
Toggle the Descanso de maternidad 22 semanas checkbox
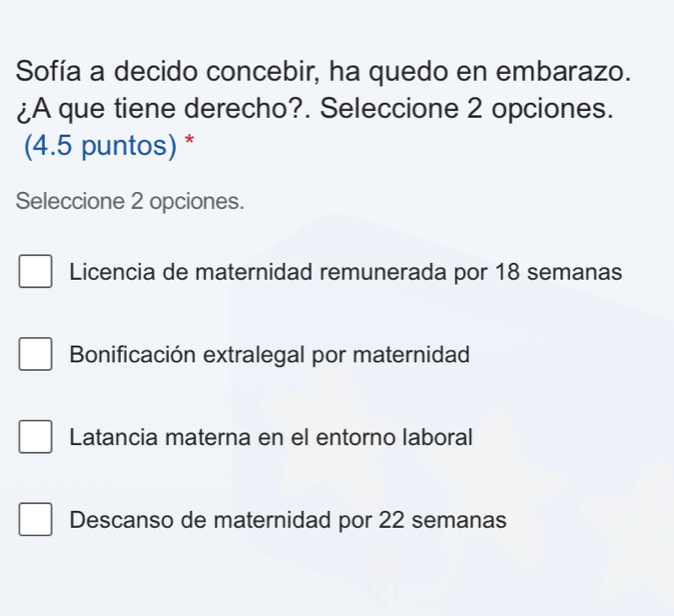35,521
